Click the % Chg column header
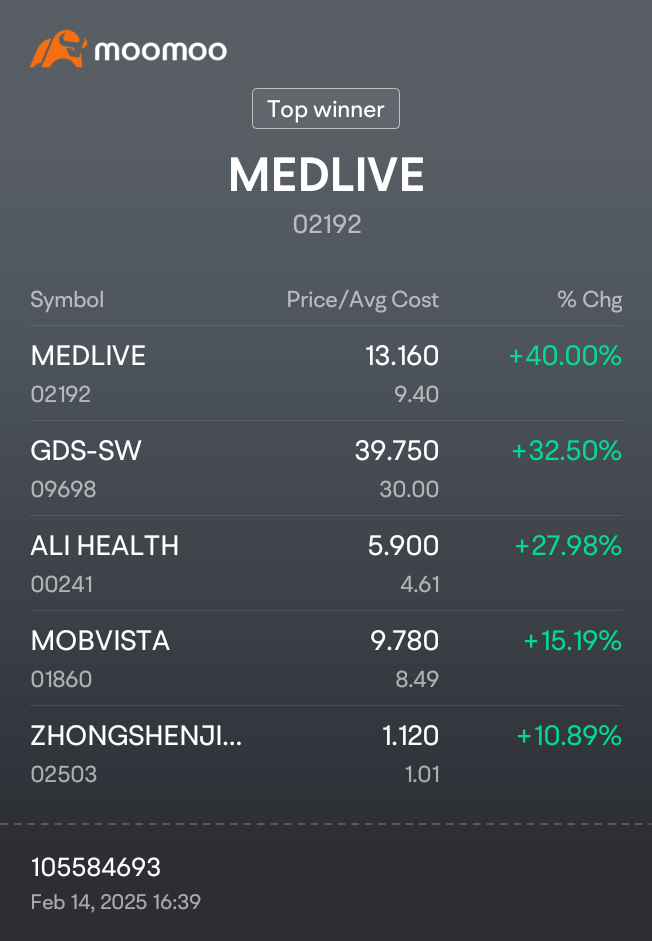This screenshot has height=941, width=652. 590,299
